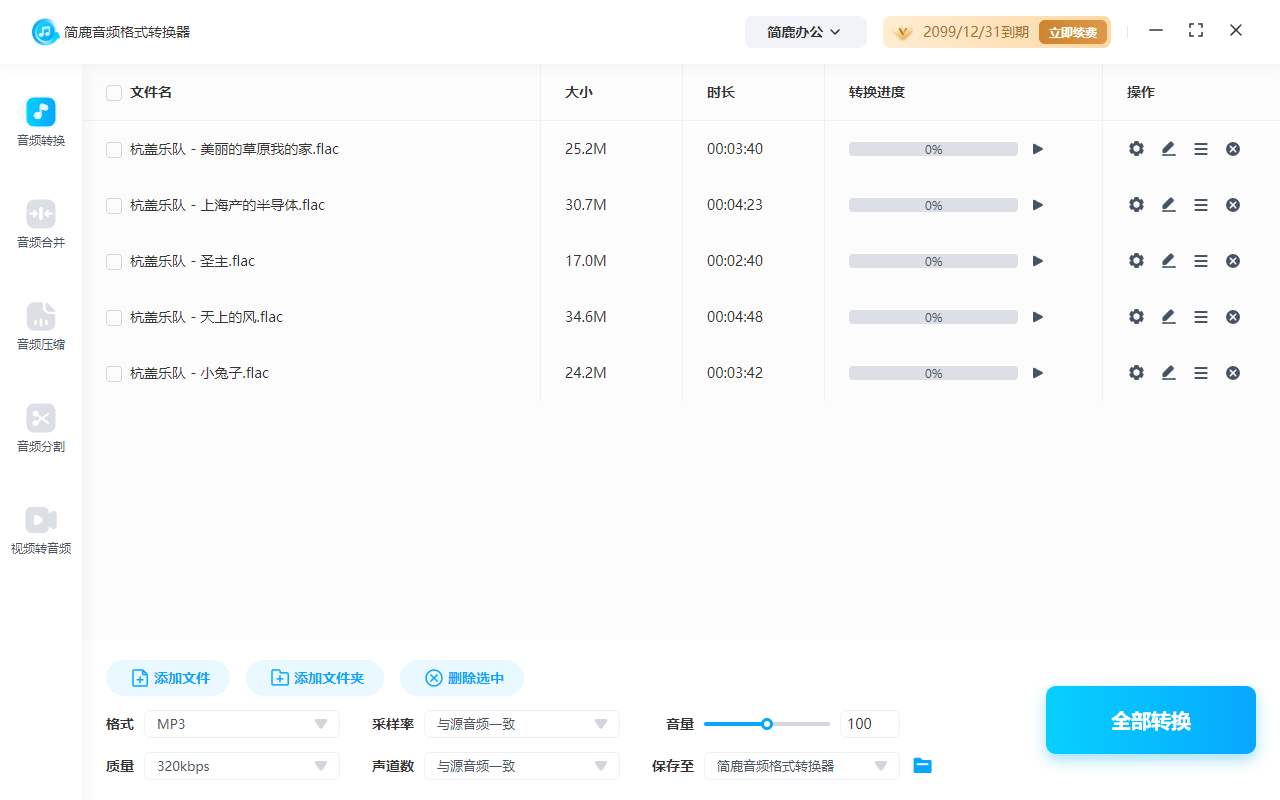Remove 小兔子.flac using its delete icon
The width and height of the screenshot is (1280, 800).
click(x=1233, y=372)
